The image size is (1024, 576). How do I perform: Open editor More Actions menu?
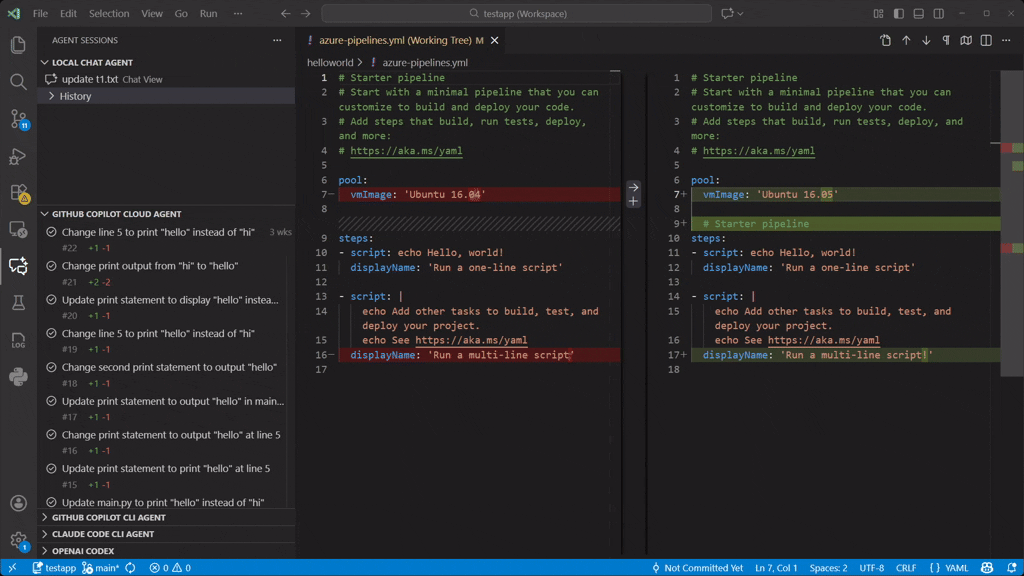point(1006,40)
